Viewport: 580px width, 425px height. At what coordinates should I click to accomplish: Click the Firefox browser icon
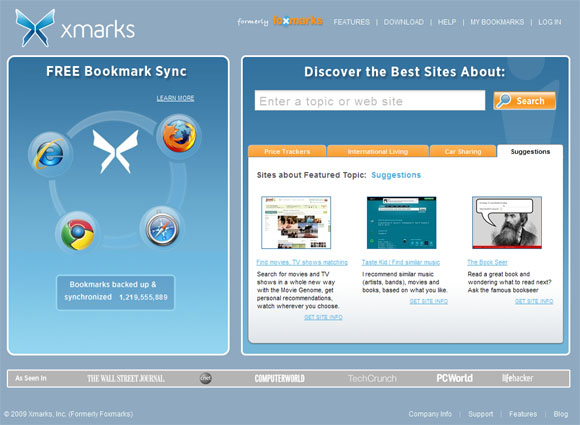pos(179,136)
